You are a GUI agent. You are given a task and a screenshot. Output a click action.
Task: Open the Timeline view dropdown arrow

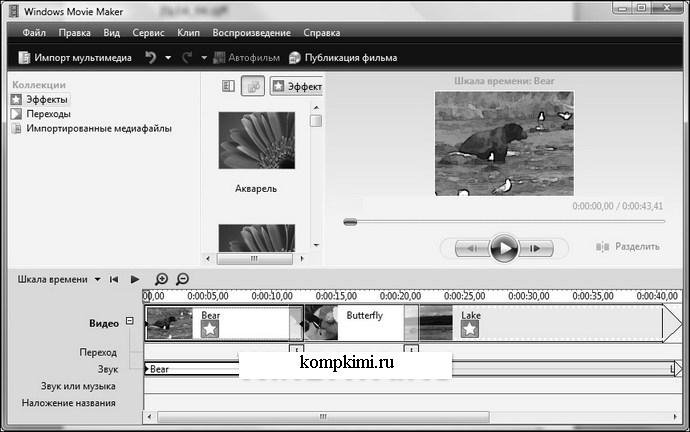coord(97,280)
